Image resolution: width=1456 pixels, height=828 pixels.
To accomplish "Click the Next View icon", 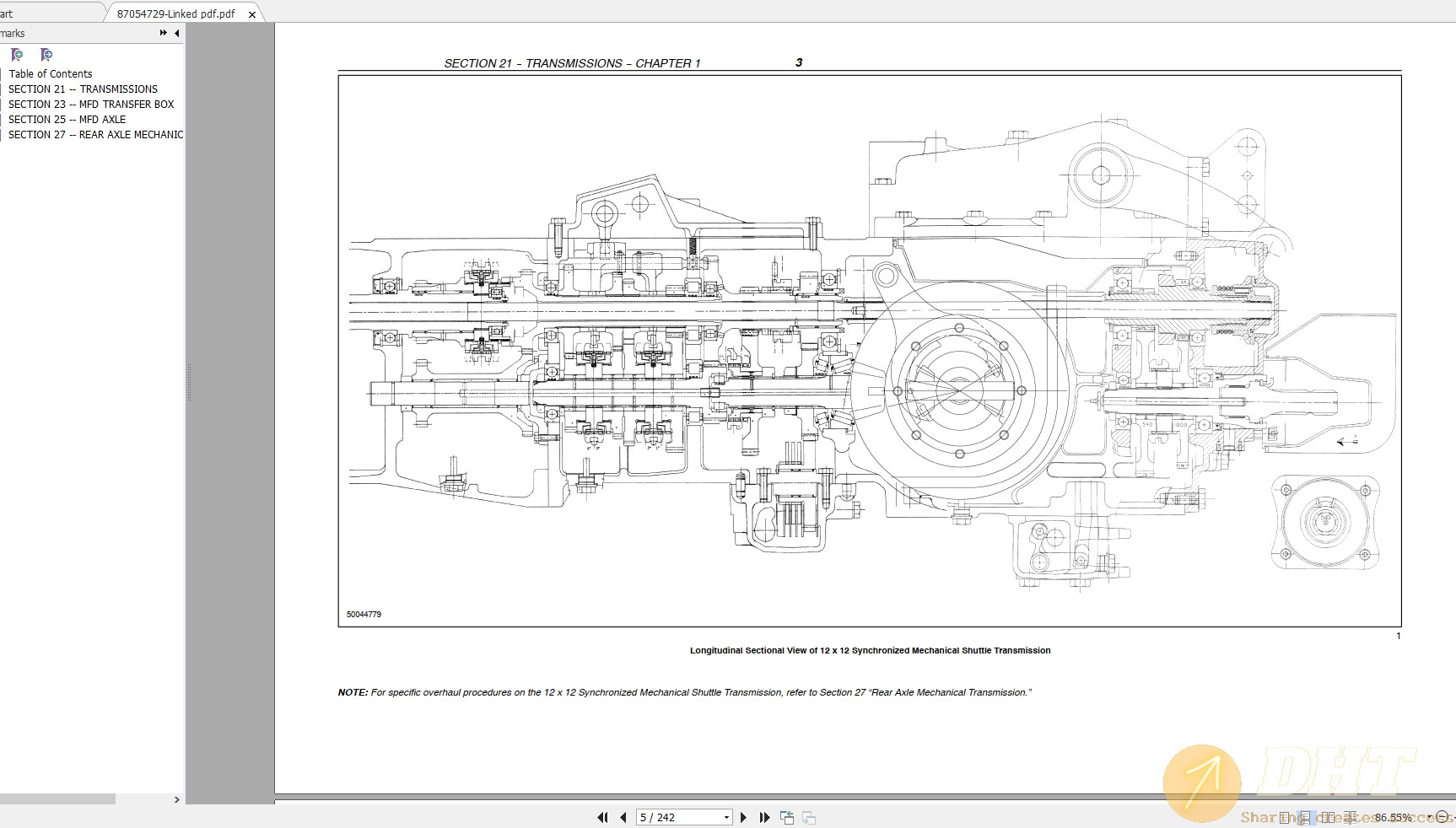I will point(811,817).
